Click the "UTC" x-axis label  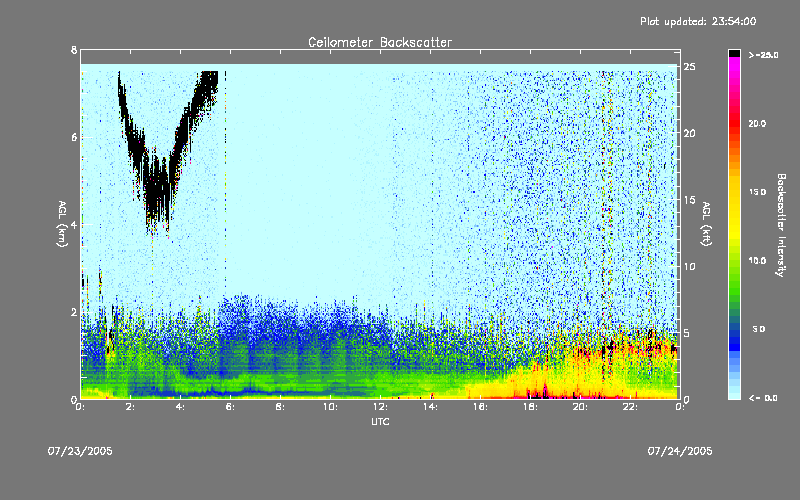[380, 421]
